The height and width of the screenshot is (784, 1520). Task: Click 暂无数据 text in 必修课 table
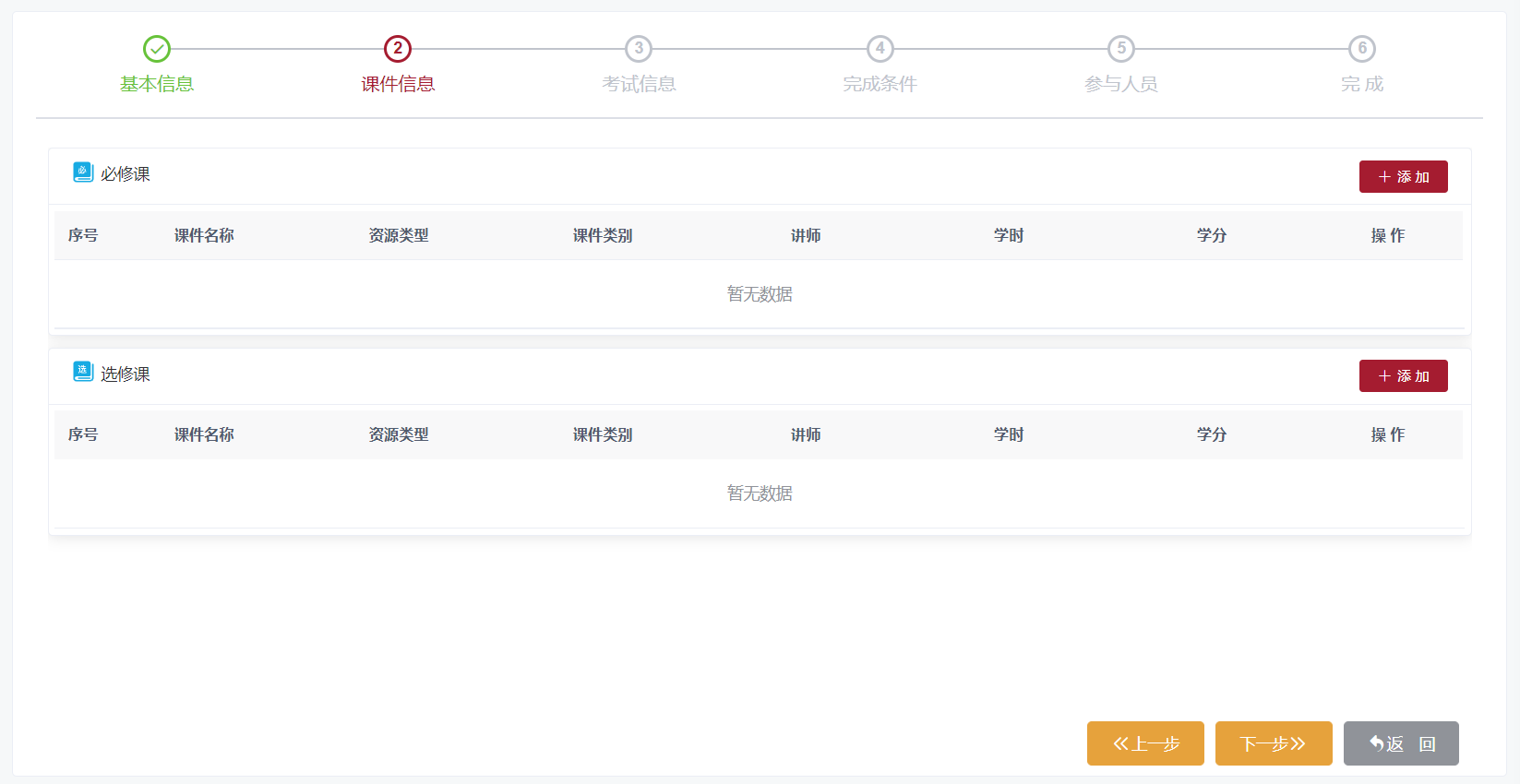point(760,294)
